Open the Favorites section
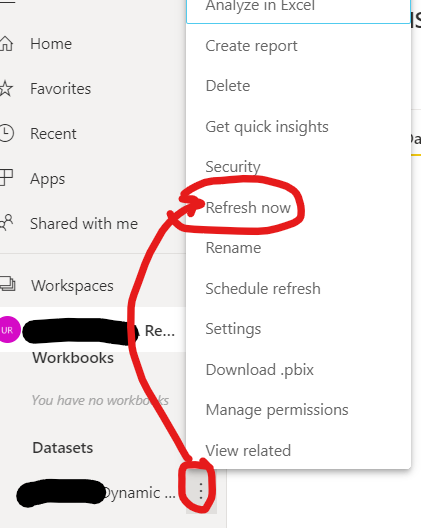 (x=60, y=89)
